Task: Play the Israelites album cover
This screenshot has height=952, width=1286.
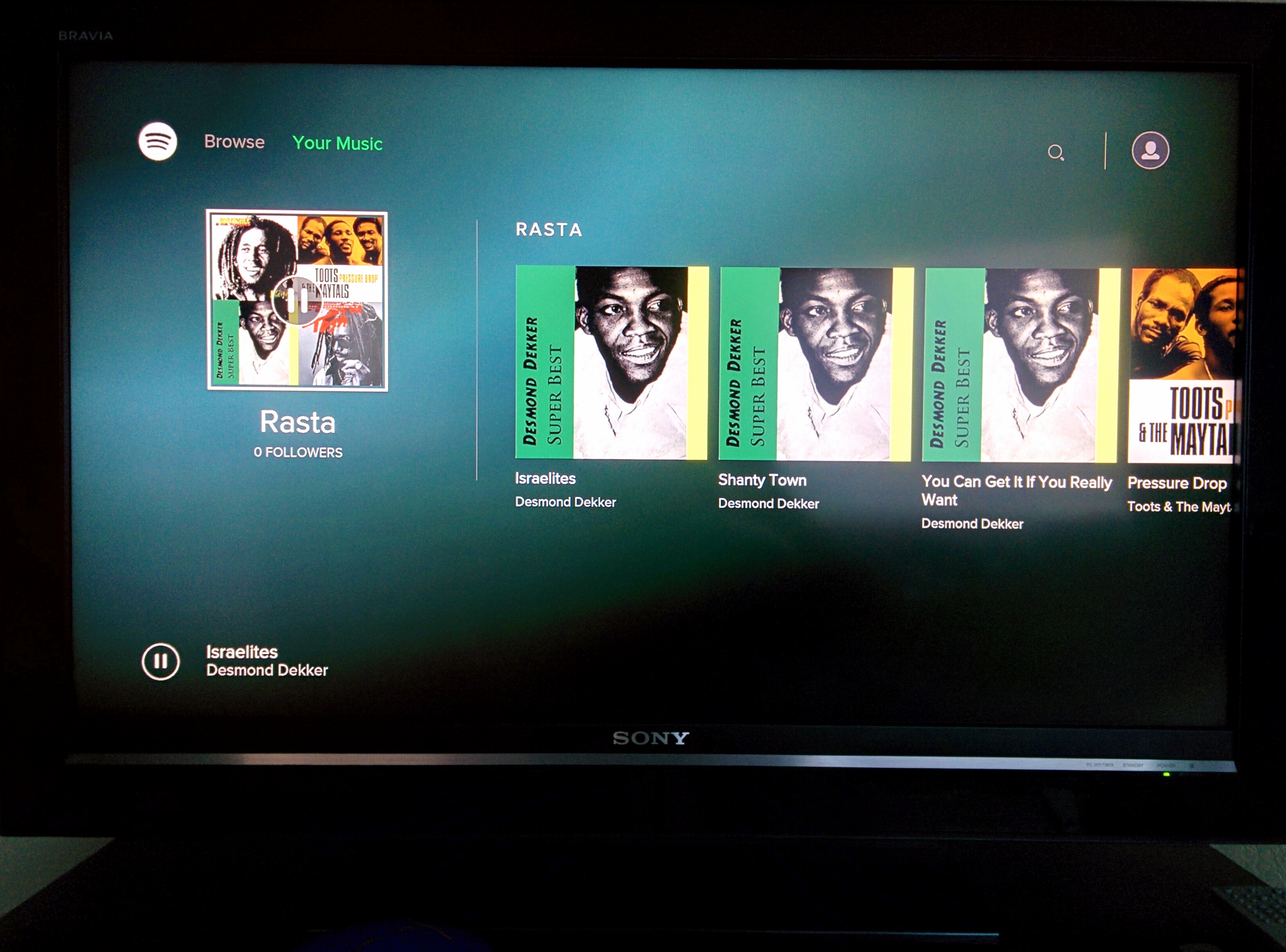Action: 611,362
